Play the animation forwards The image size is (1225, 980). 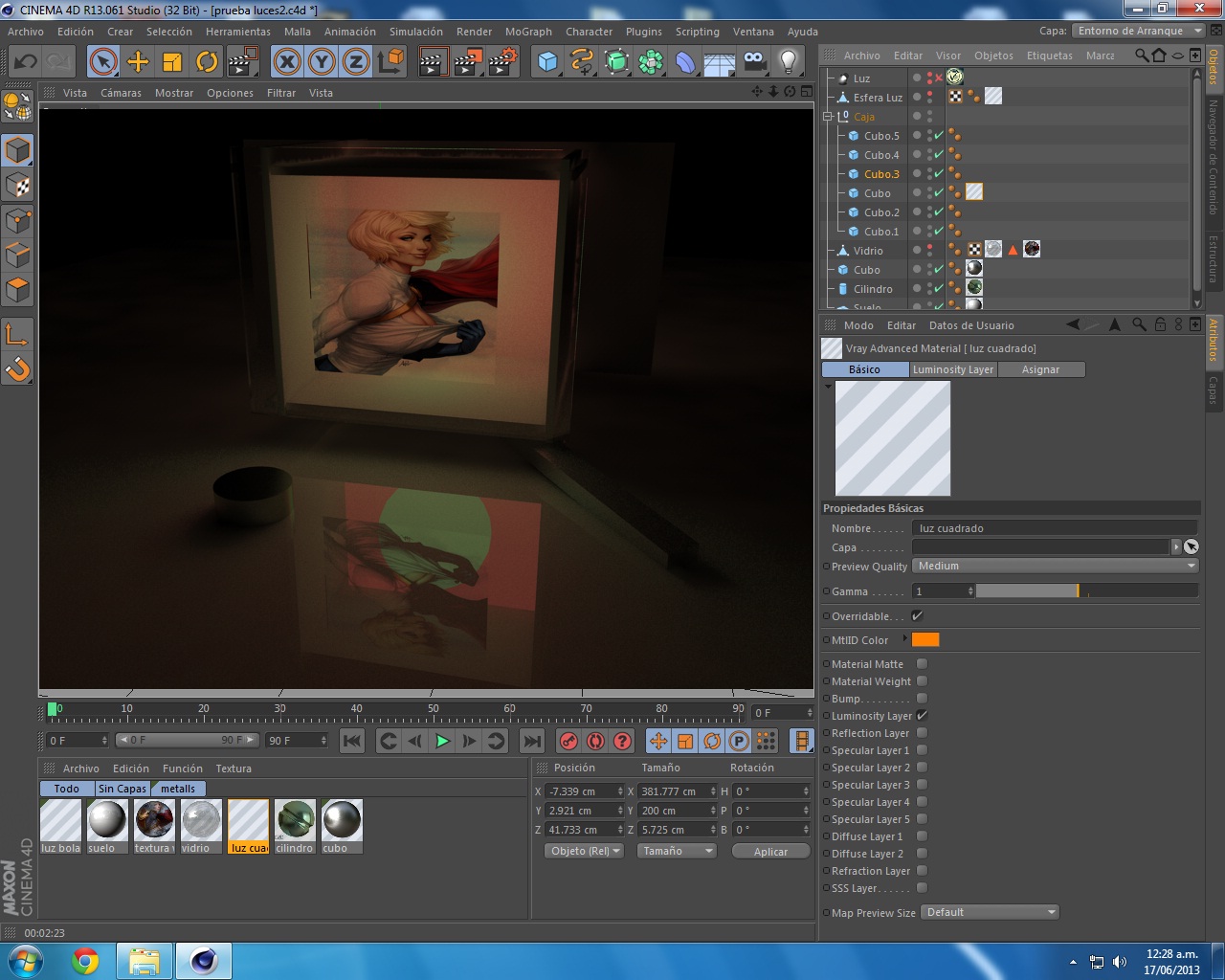[x=442, y=741]
